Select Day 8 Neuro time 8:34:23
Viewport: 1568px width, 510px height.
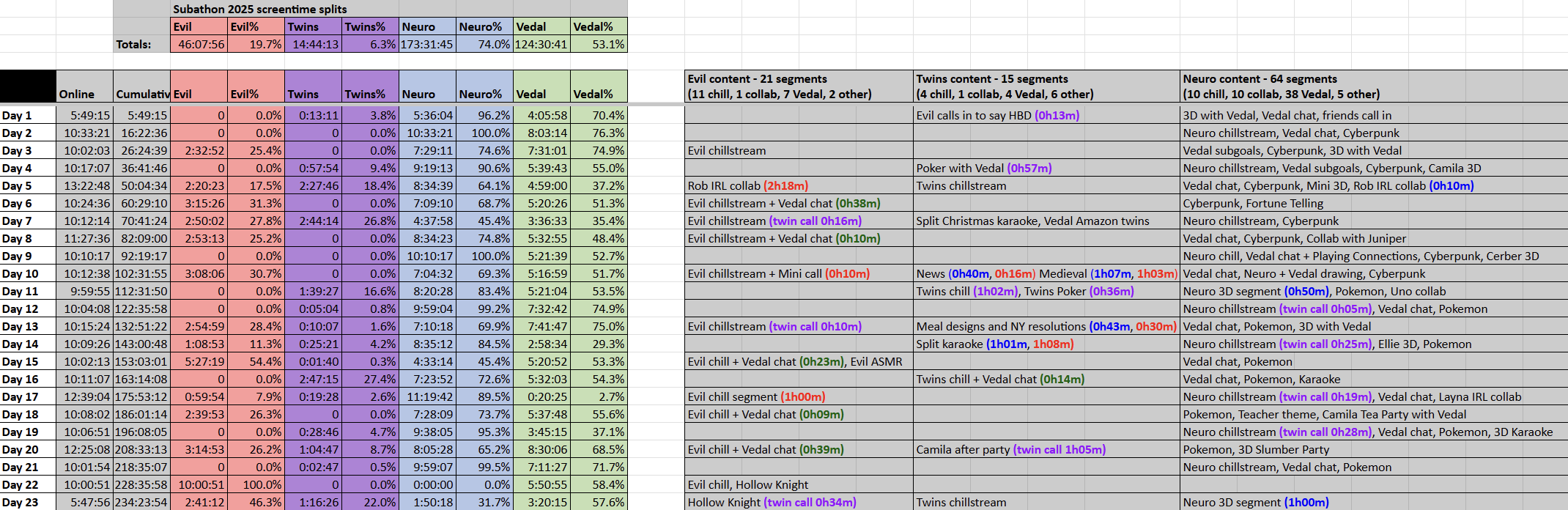tap(427, 238)
